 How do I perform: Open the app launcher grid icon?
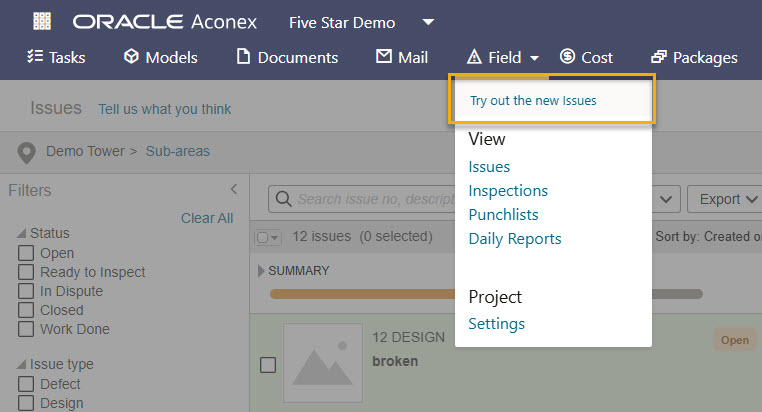[42, 21]
